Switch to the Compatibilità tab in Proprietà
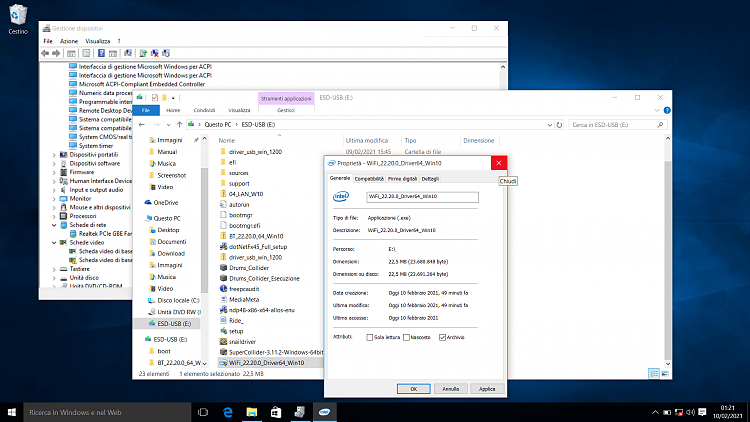The image size is (750, 422). point(369,178)
